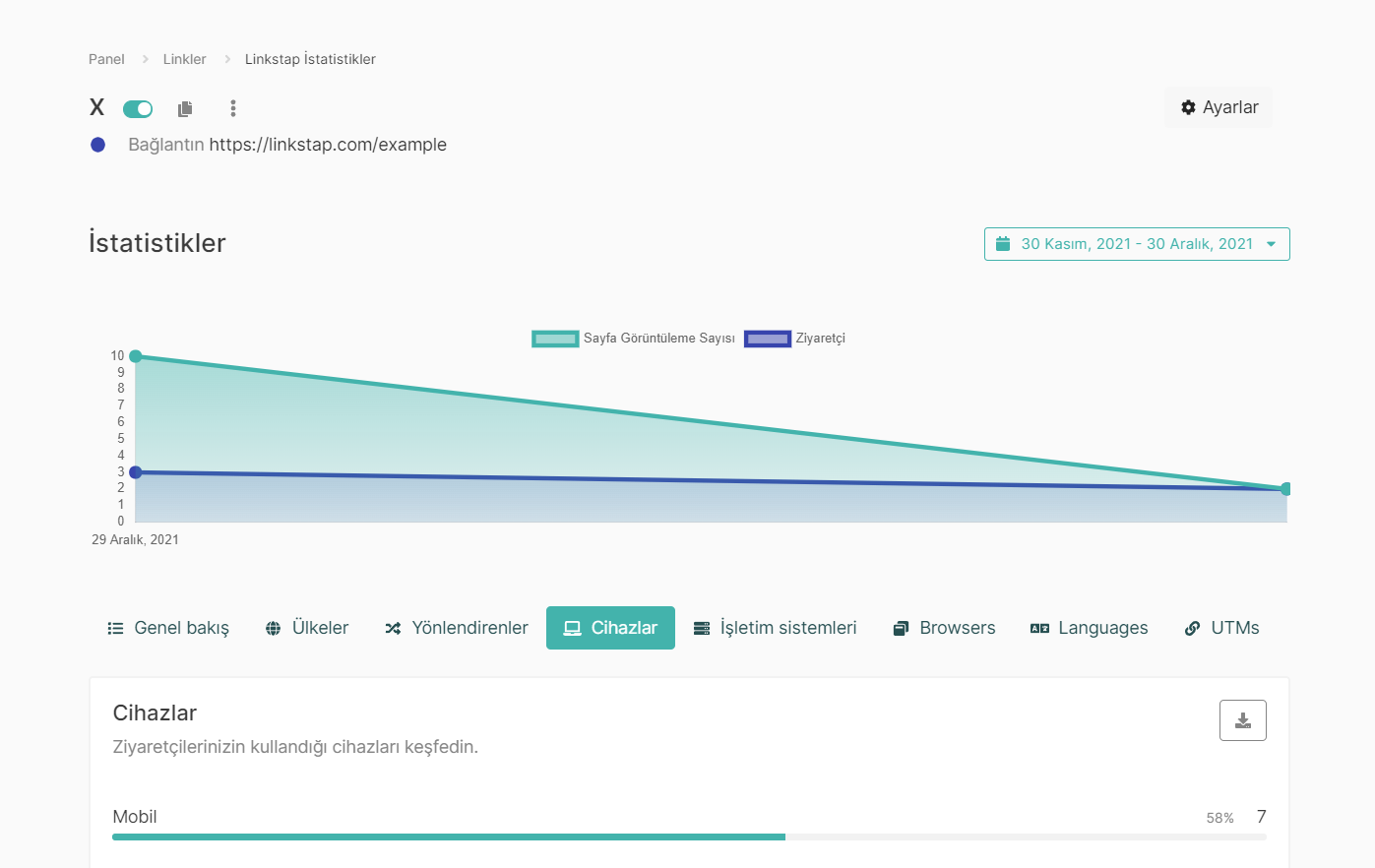Viewport: 1375px width, 868px height.
Task: Click calendar icon in date range picker
Action: pyautogui.click(x=1003, y=244)
